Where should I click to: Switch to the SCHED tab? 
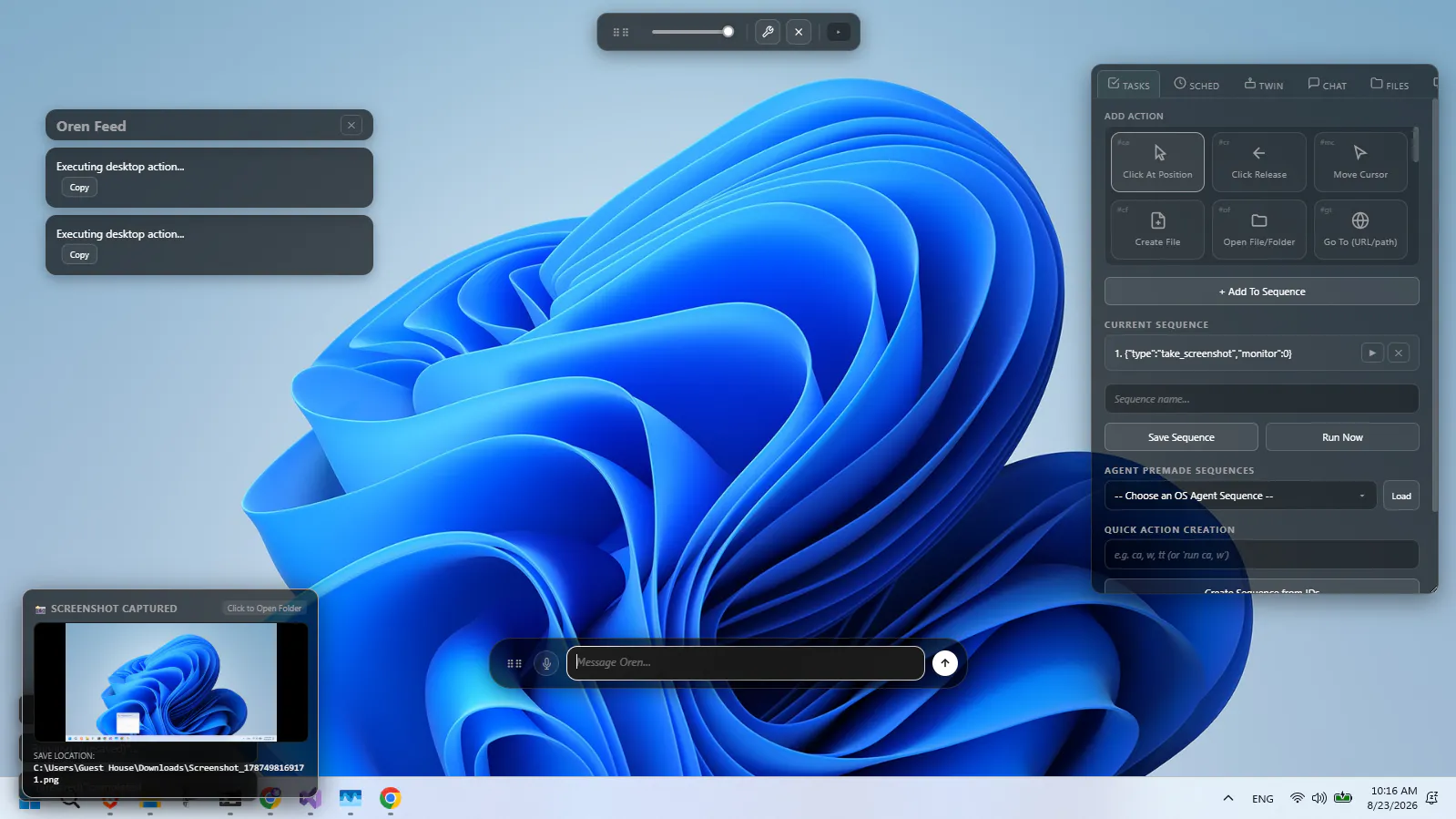coord(1196,85)
